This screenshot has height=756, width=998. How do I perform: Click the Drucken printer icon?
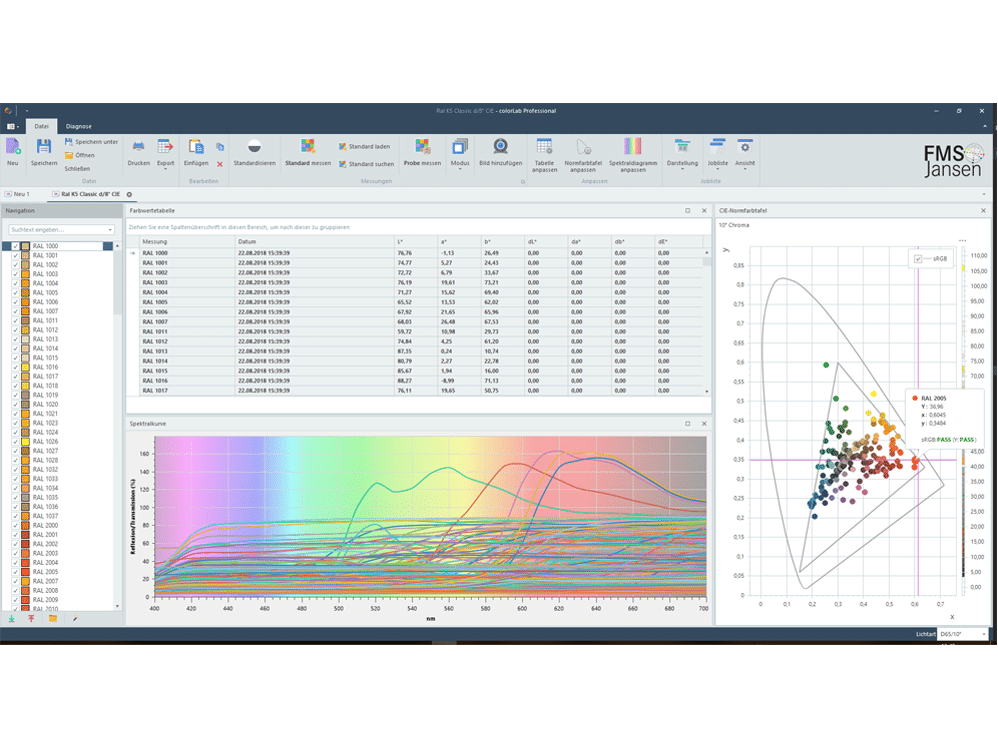(139, 148)
